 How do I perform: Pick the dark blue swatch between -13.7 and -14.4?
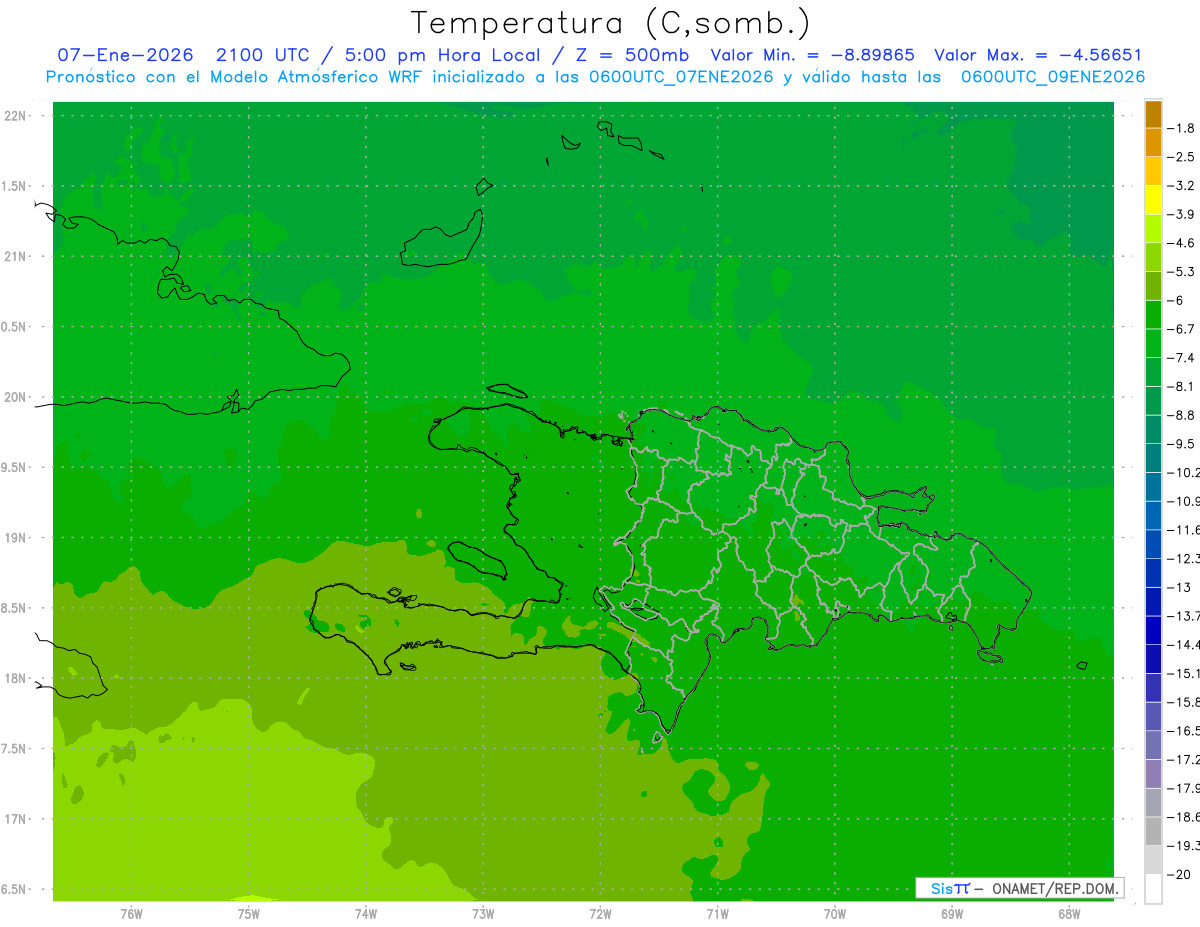pyautogui.click(x=1153, y=630)
